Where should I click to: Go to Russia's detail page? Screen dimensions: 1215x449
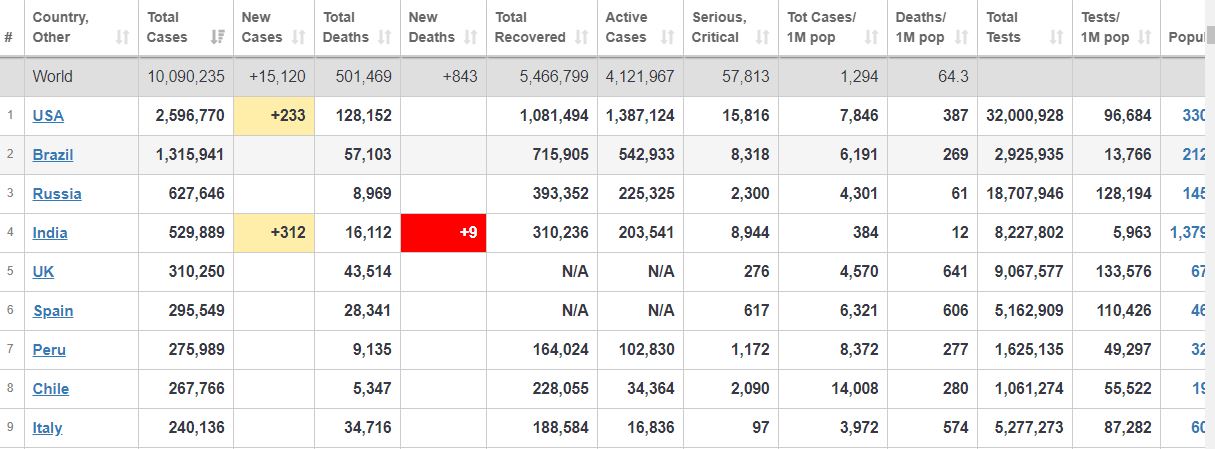(x=57, y=194)
